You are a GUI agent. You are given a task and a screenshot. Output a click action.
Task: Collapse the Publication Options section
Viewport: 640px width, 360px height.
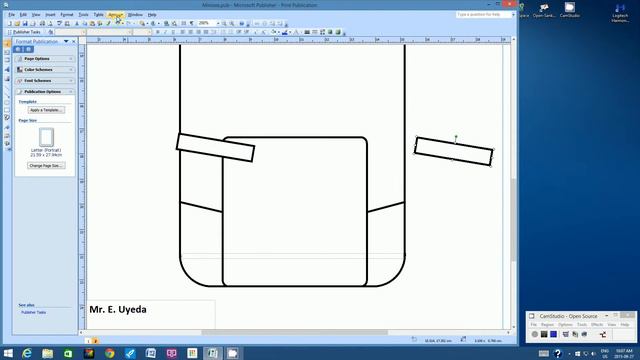(x=45, y=92)
